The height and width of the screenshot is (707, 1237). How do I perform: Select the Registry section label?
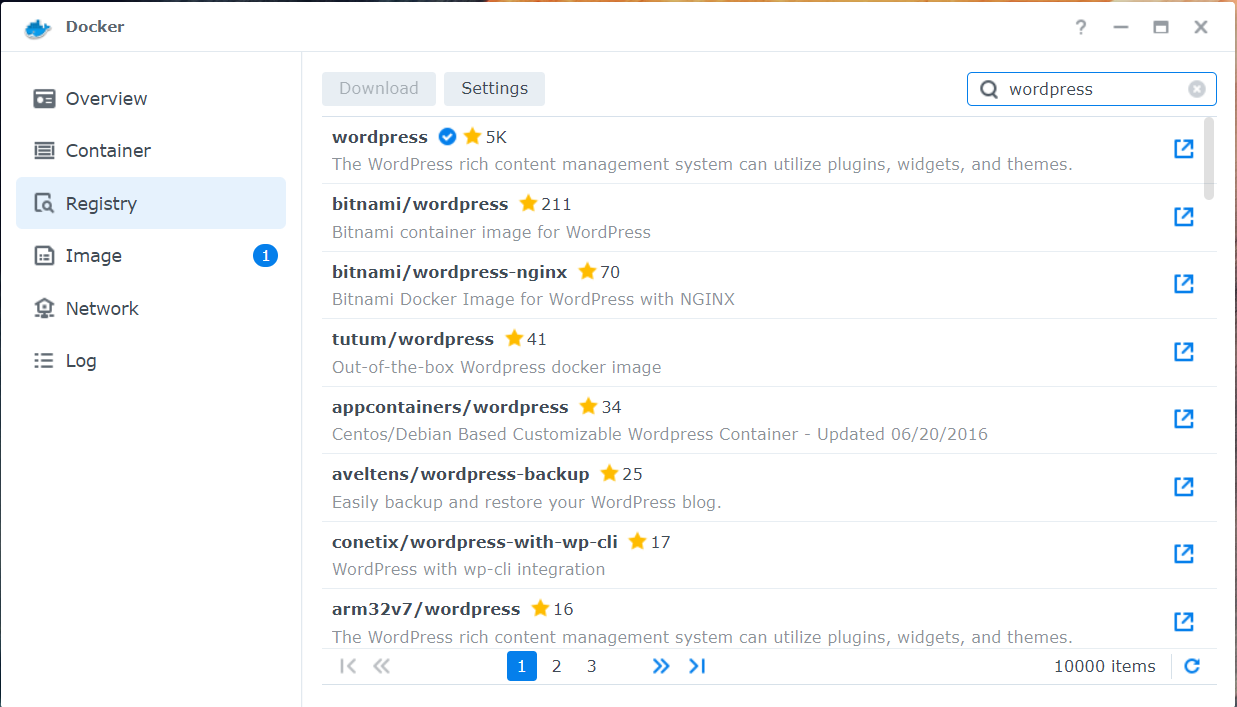(101, 204)
